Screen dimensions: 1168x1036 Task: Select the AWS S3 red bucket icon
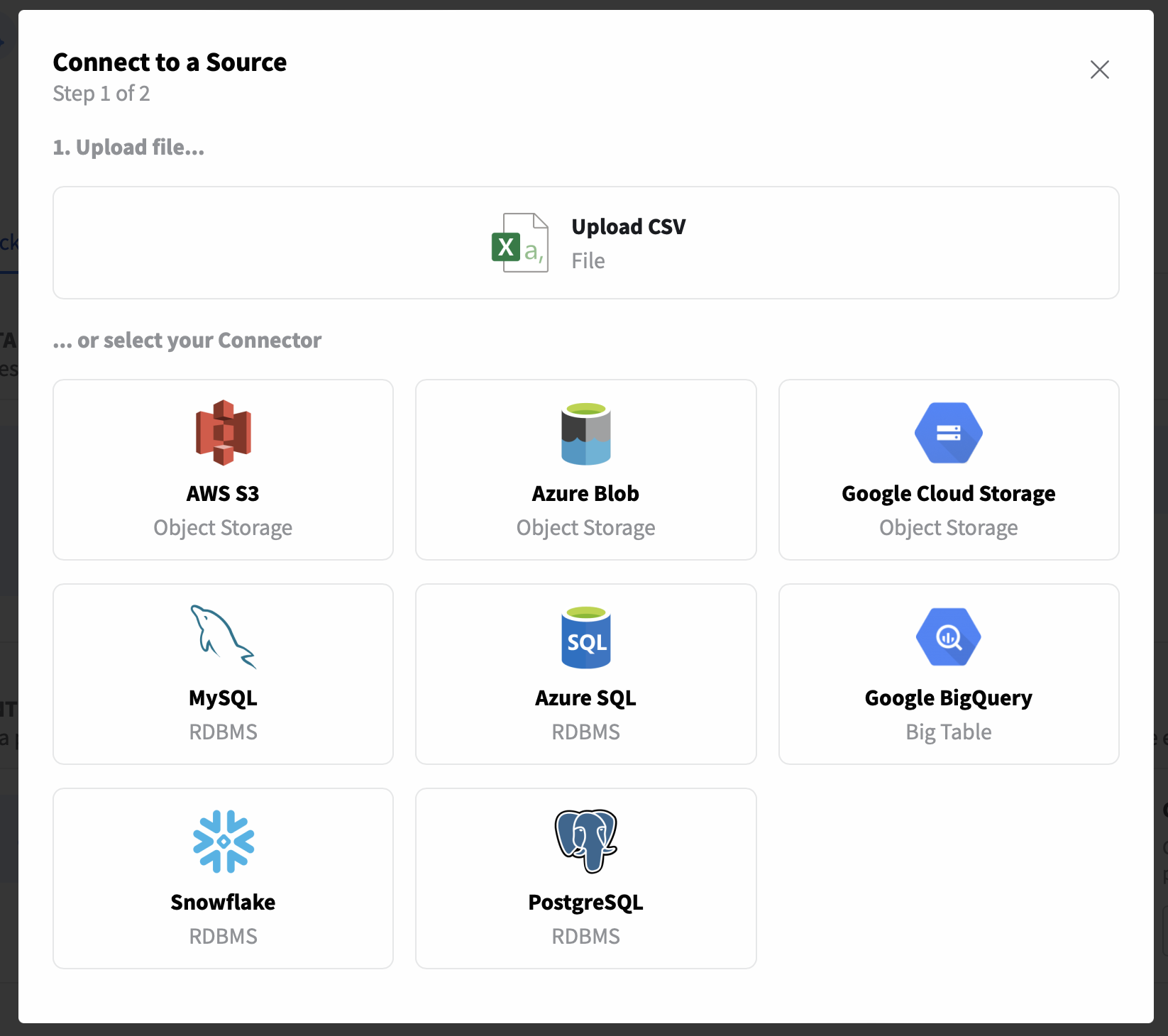(224, 433)
